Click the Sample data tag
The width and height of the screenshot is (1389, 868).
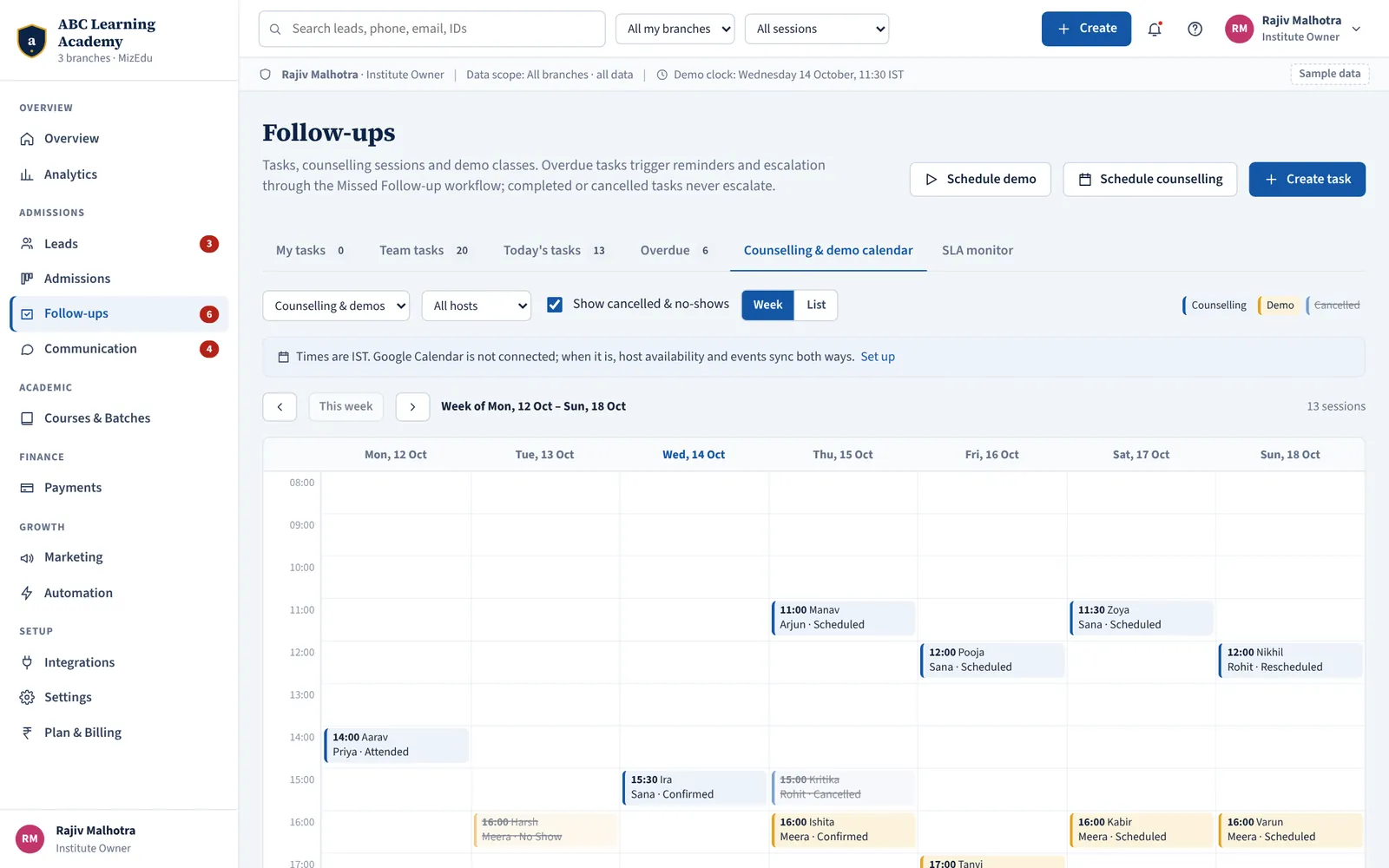coord(1329,74)
